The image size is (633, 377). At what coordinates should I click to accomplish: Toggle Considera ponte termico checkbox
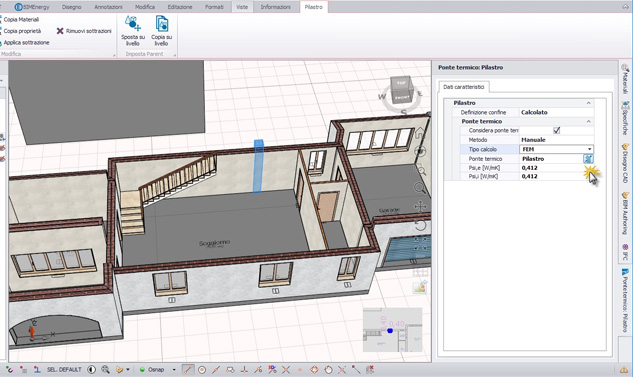pyautogui.click(x=557, y=130)
